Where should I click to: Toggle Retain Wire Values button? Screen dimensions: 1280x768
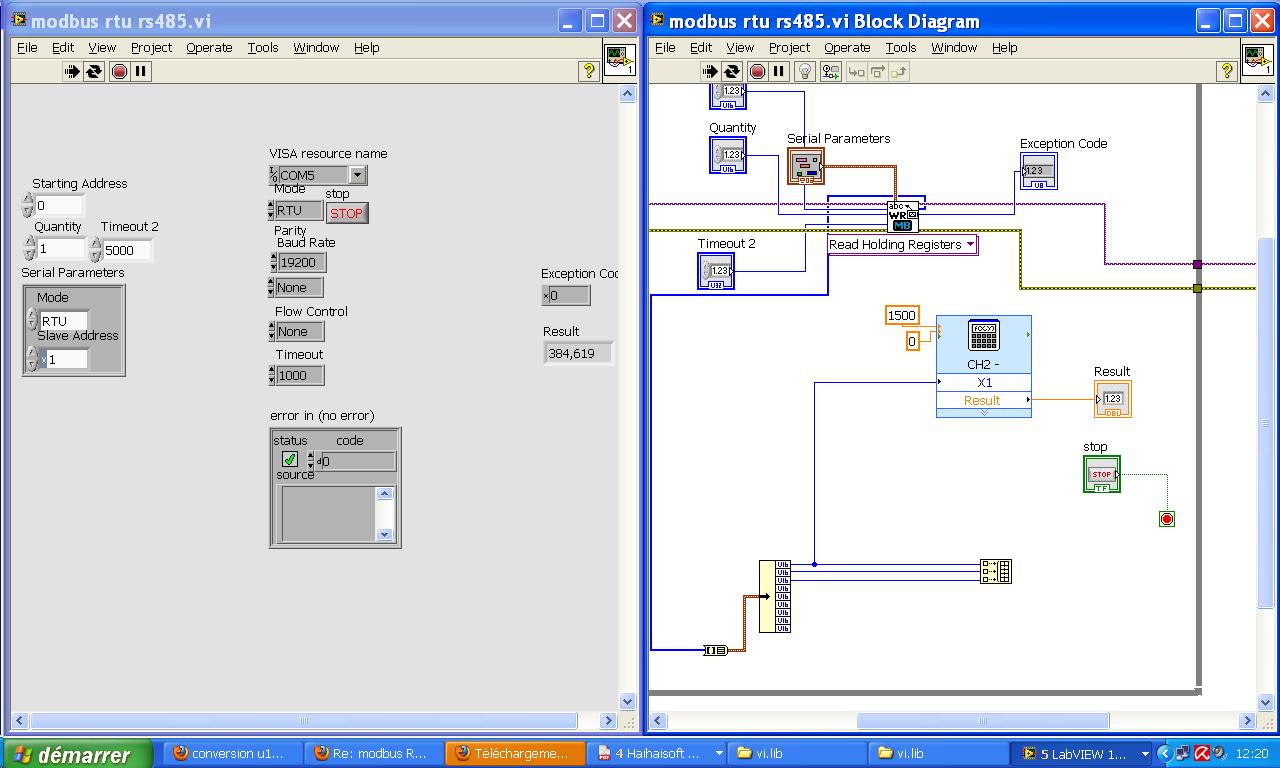tap(830, 71)
